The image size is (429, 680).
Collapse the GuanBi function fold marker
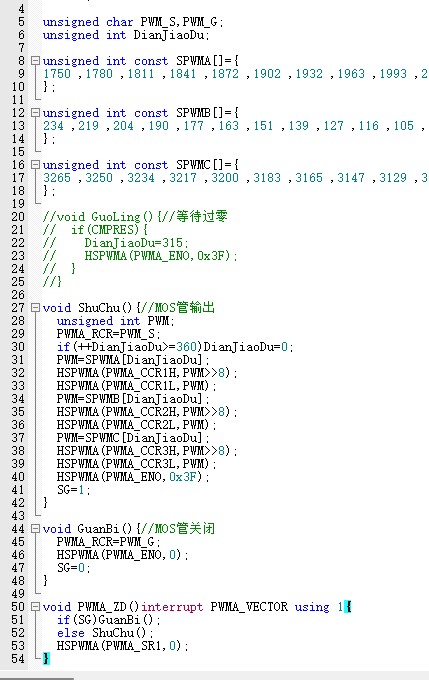pos(35,529)
